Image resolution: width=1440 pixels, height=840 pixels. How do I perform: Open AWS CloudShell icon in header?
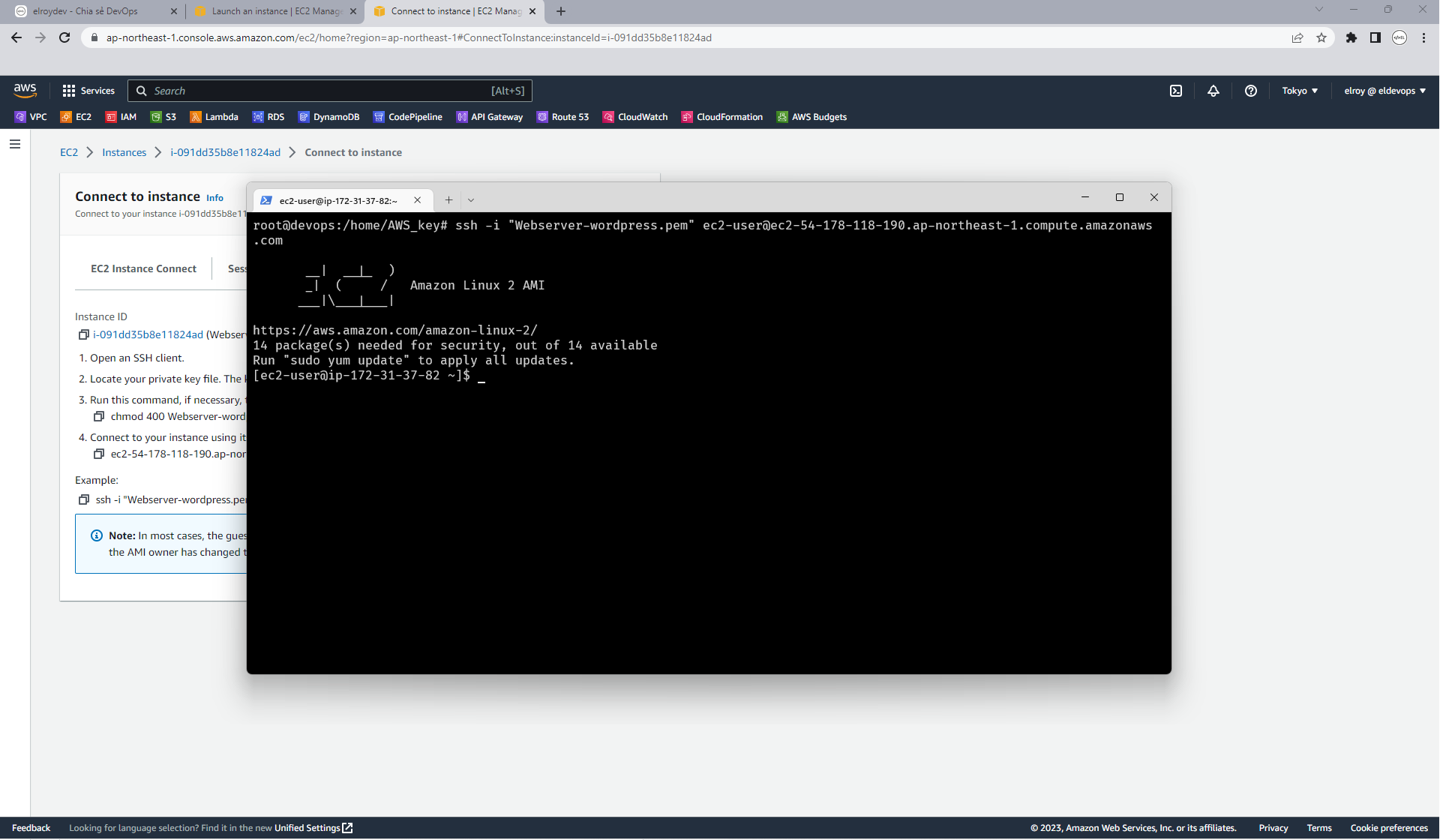[1176, 91]
